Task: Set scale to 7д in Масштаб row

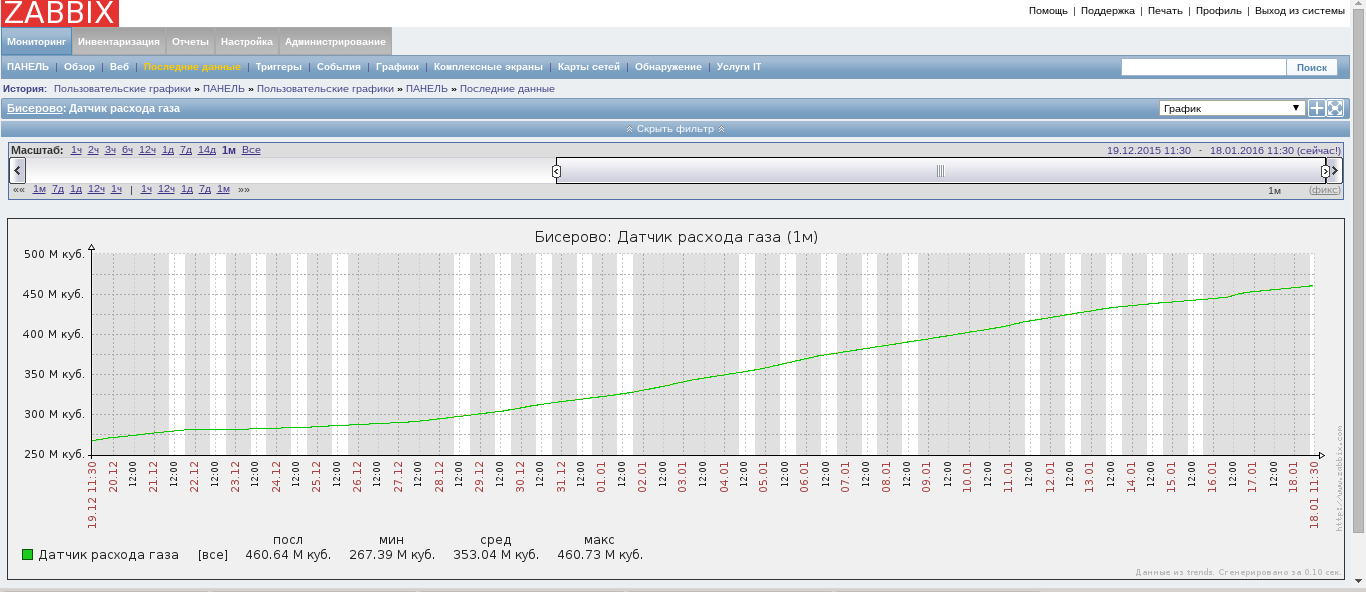Action: (186, 150)
